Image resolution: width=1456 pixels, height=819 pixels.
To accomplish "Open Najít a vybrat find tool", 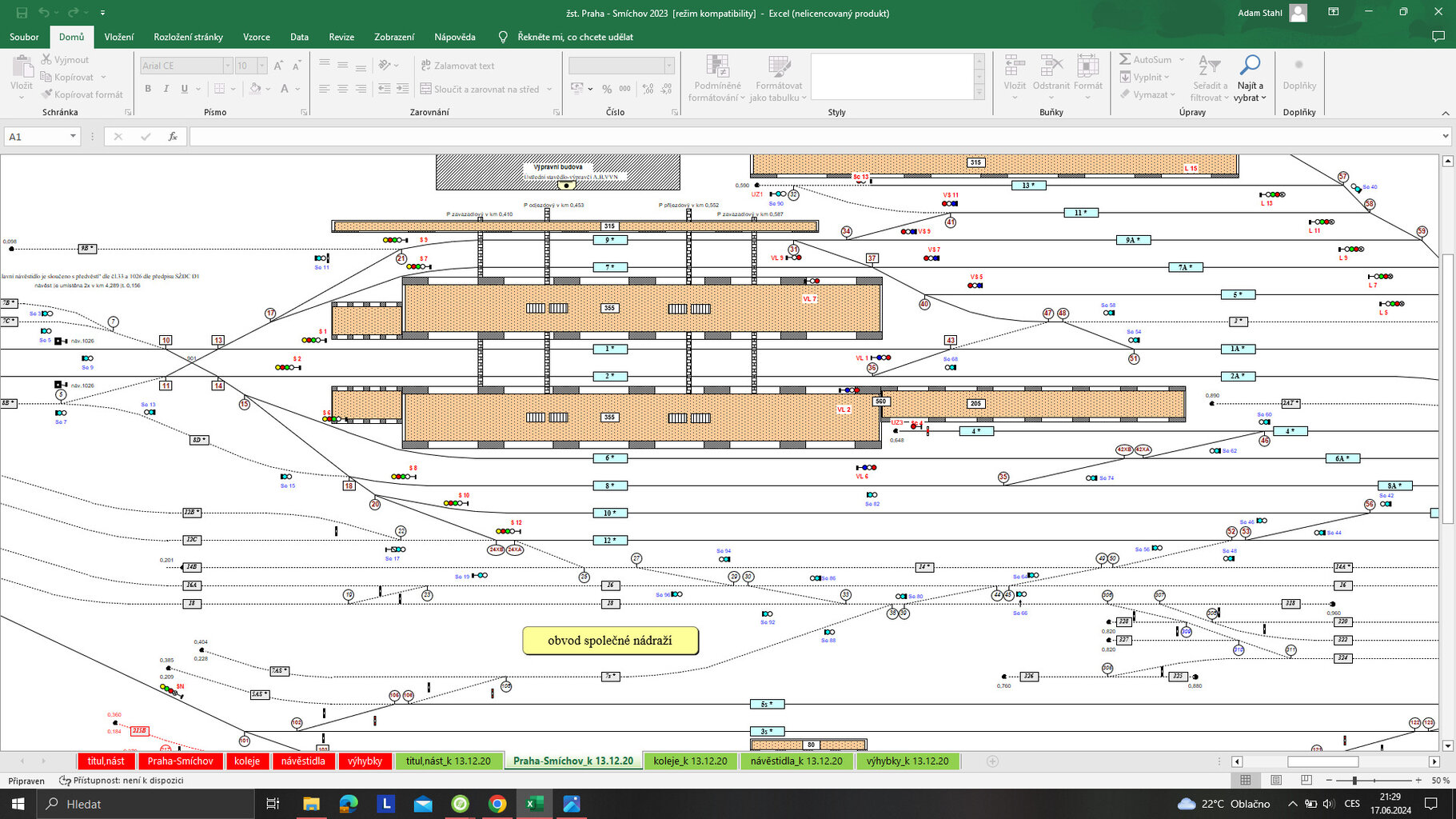I will click(1250, 78).
